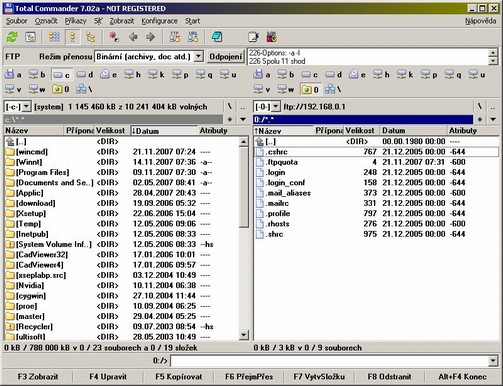Click the teal multi-rename tool icon

point(217,37)
